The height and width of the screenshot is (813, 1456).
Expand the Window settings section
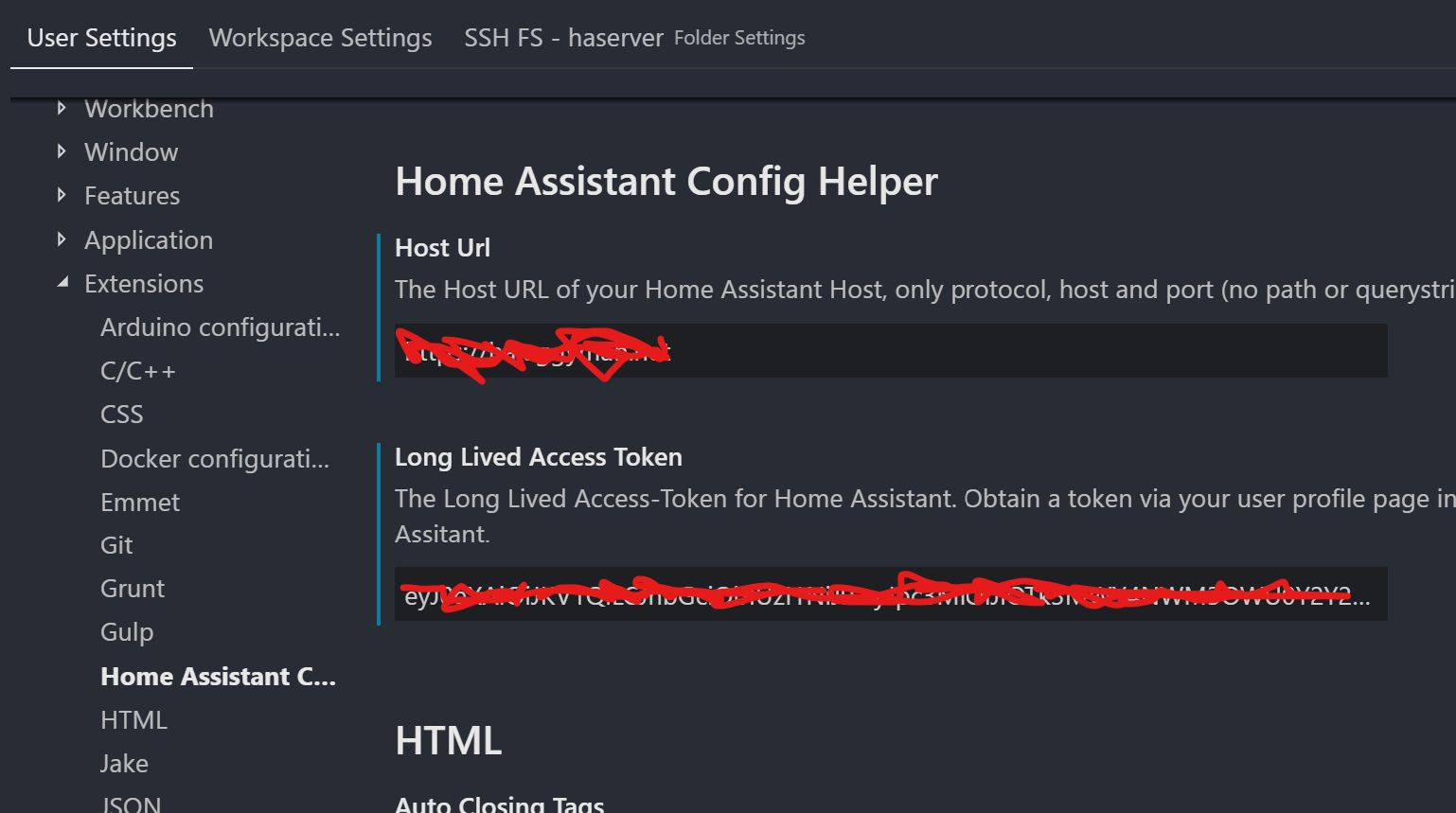pyautogui.click(x=132, y=151)
